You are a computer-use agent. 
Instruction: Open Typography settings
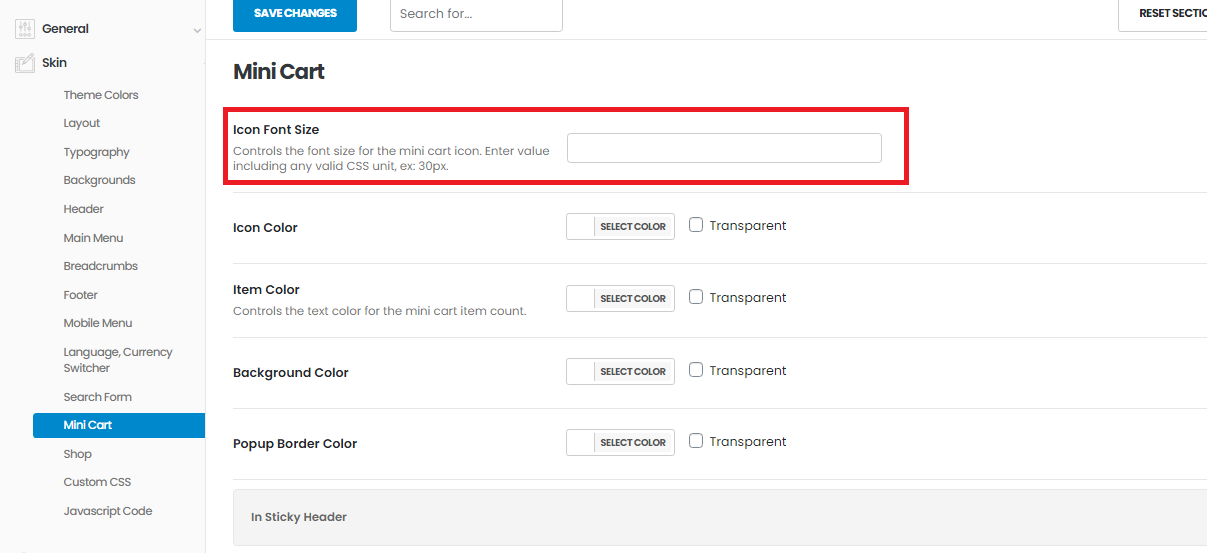pyautogui.click(x=97, y=152)
